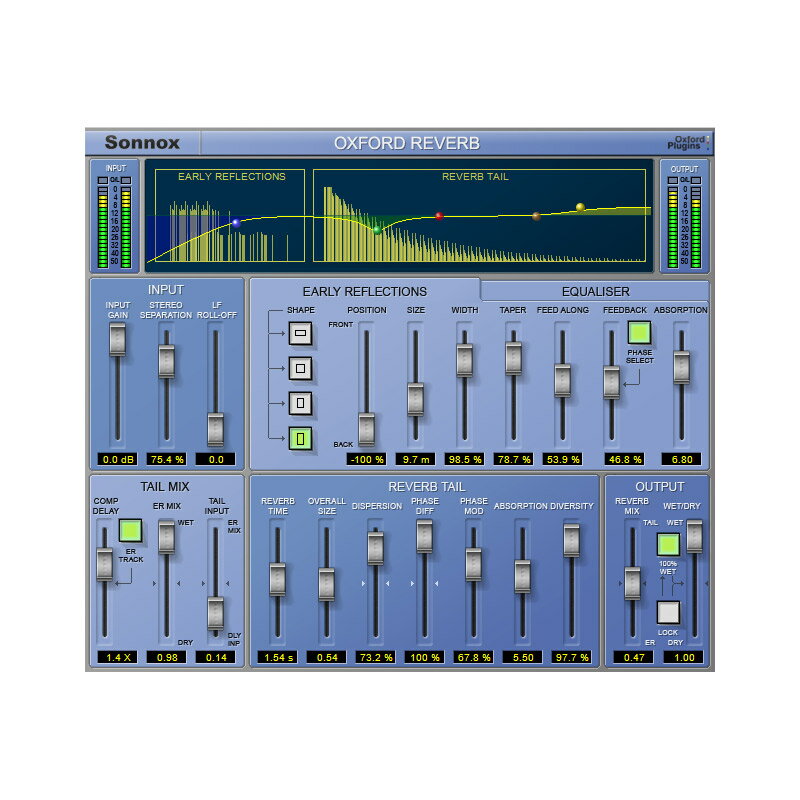The width and height of the screenshot is (800, 800).
Task: Switch to the Equaliser tab
Action: 595,291
